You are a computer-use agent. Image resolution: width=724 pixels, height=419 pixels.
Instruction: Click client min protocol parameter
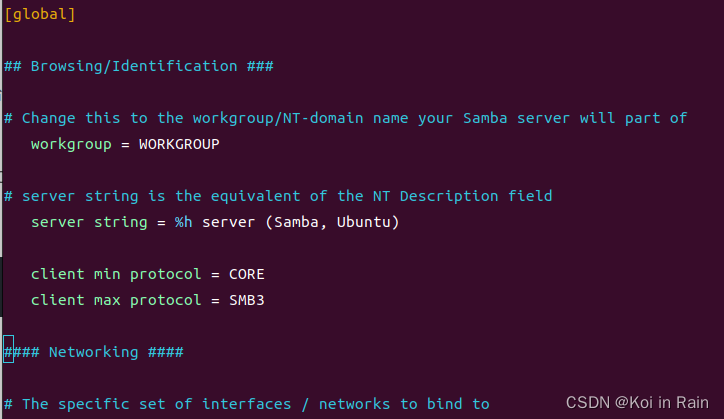coord(116,274)
